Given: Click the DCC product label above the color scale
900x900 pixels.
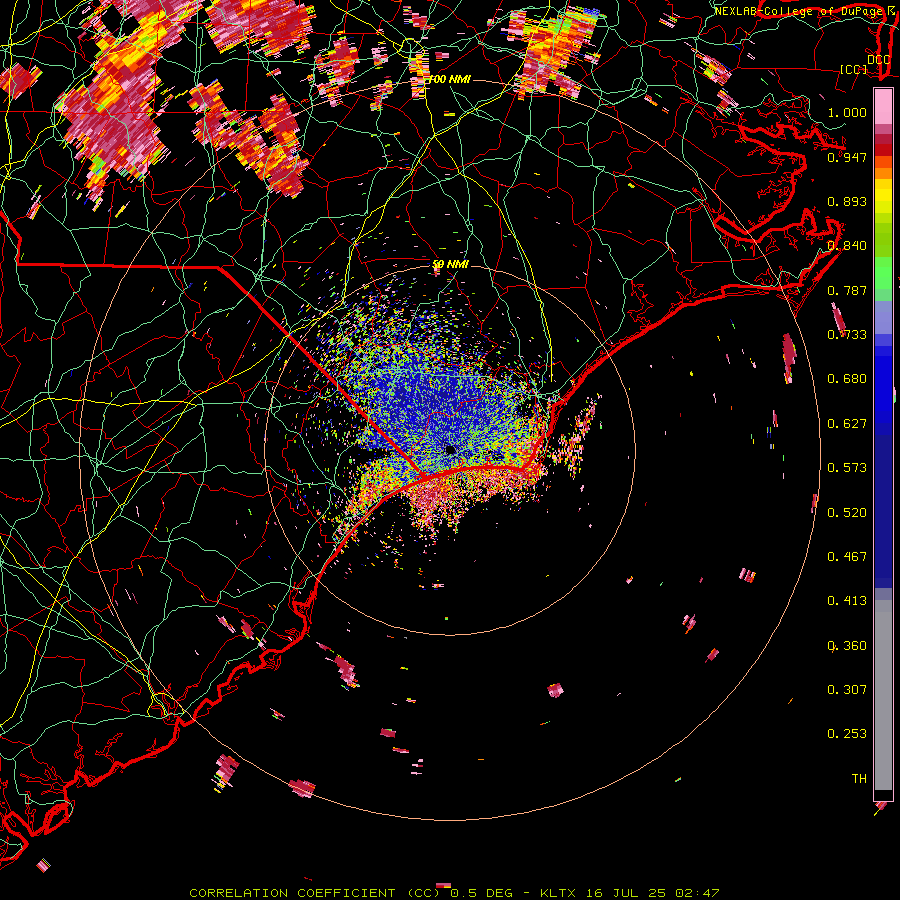Looking at the screenshot, I should tap(878, 60).
